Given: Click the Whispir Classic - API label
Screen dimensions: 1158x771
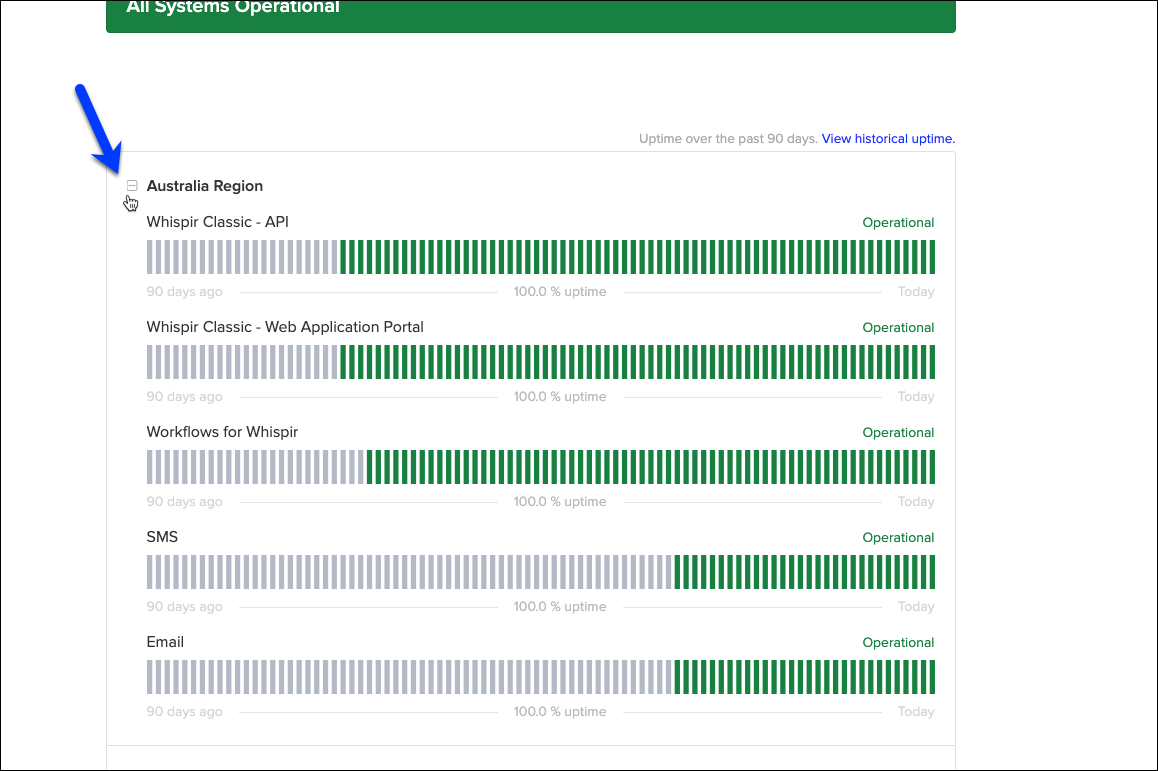Looking at the screenshot, I should pyautogui.click(x=217, y=222).
